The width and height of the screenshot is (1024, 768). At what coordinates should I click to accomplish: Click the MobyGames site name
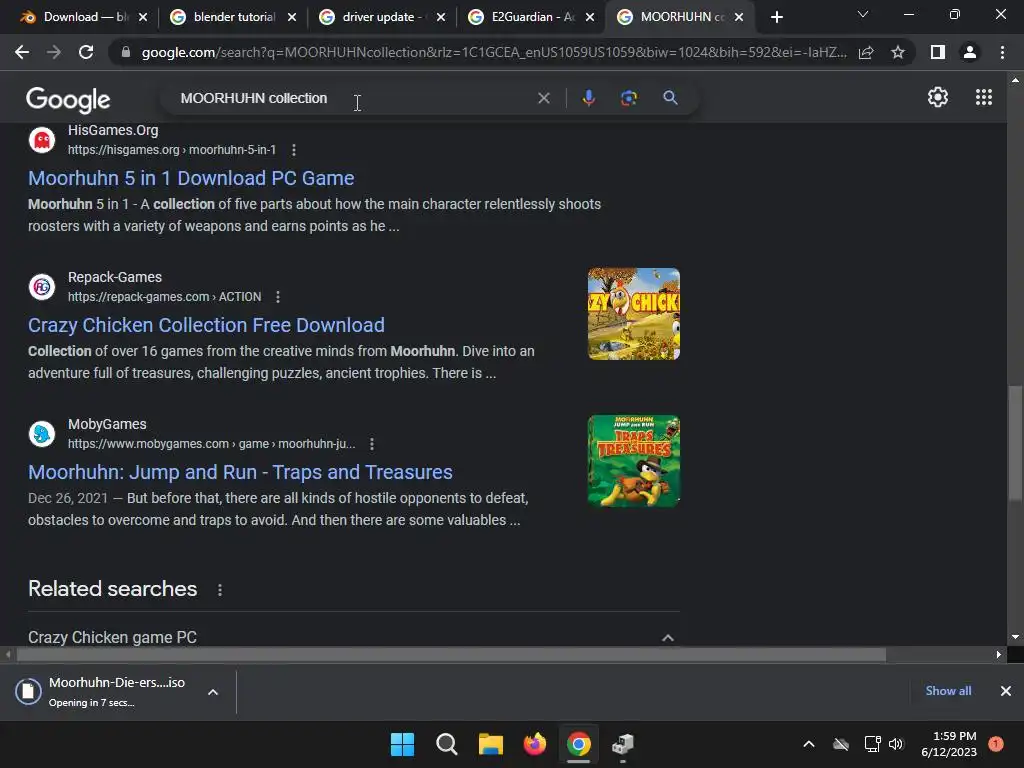tap(107, 424)
